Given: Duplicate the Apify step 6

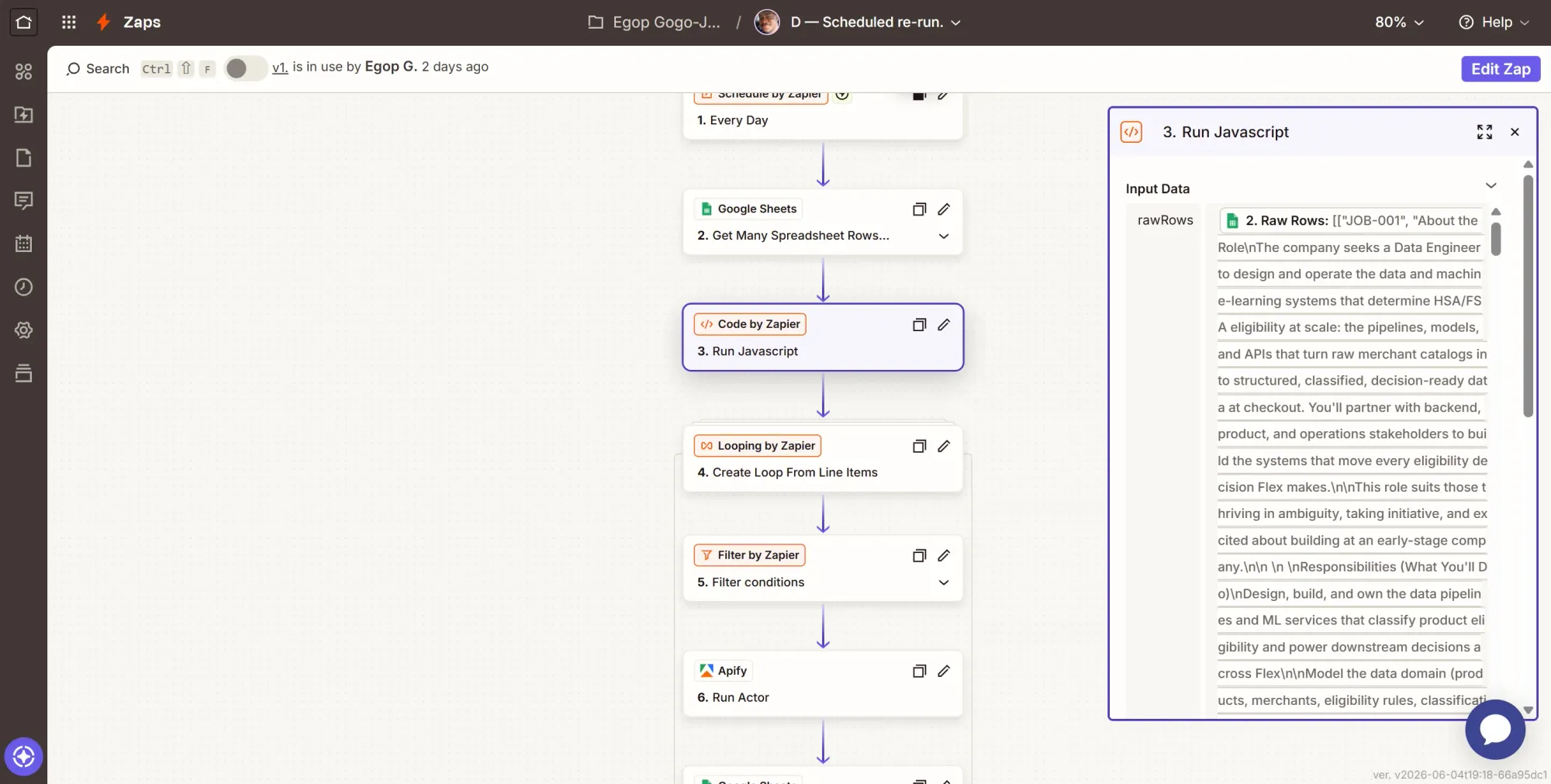Looking at the screenshot, I should coord(919,672).
